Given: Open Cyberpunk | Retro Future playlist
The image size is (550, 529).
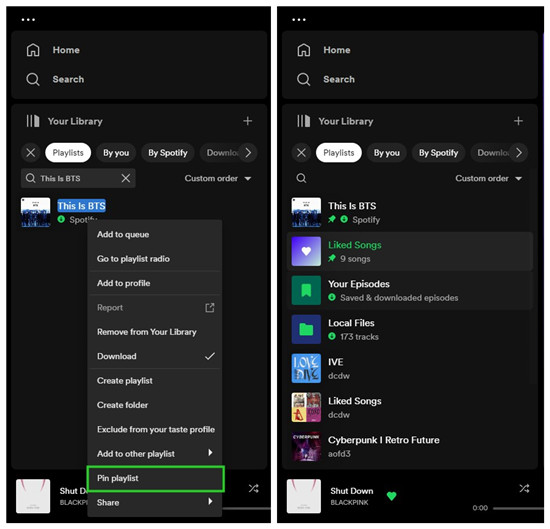Looking at the screenshot, I should tap(410, 446).
